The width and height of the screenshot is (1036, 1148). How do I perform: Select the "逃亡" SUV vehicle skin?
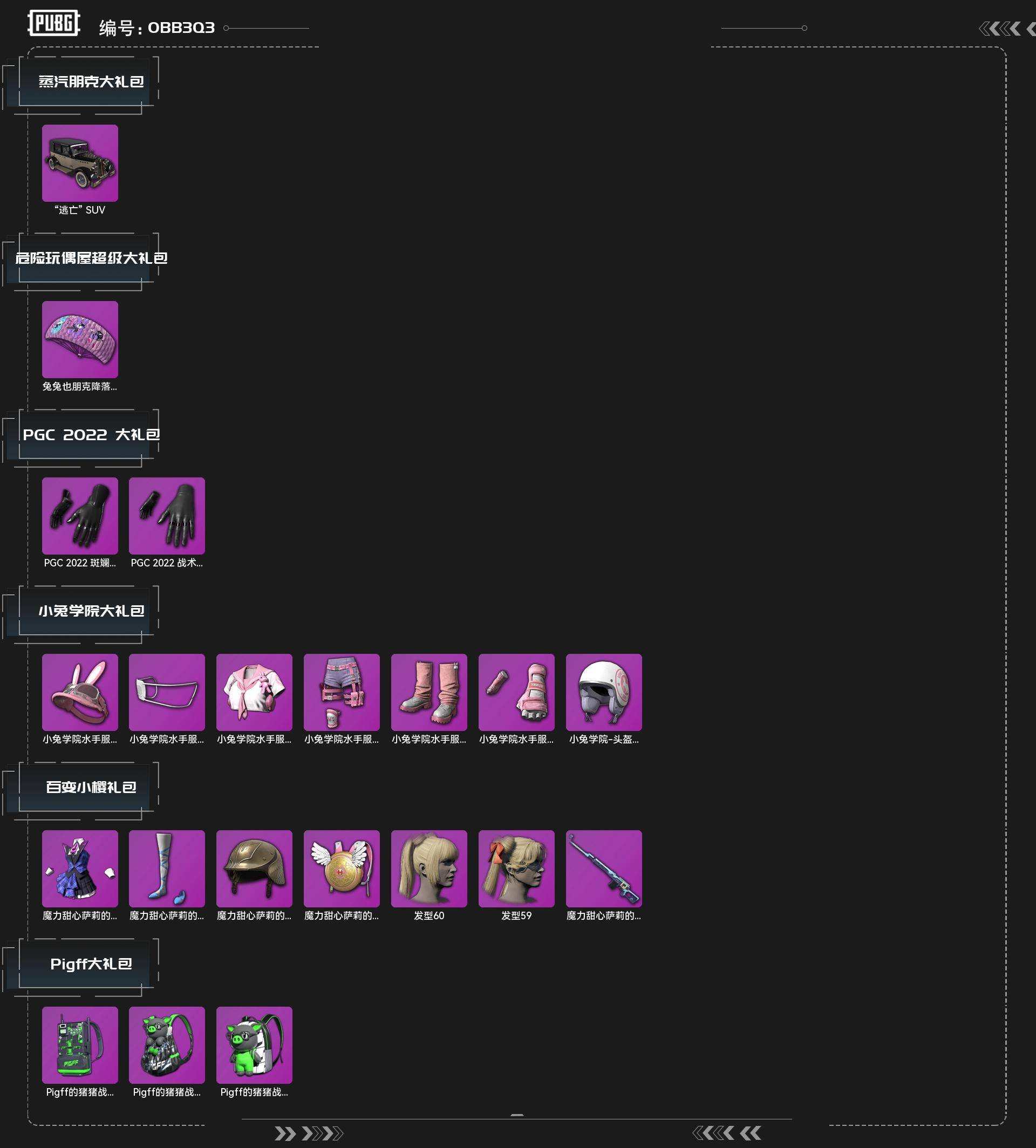(80, 163)
